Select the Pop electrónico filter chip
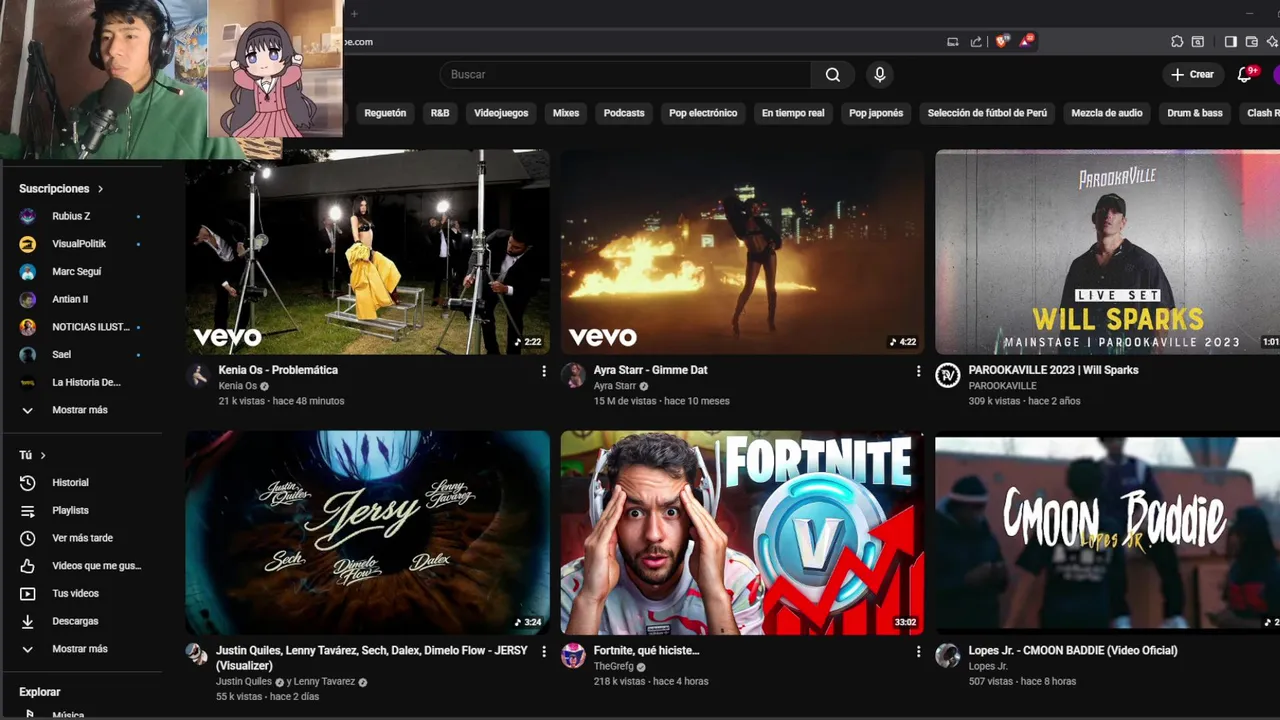The height and width of the screenshot is (720, 1280). tap(703, 113)
